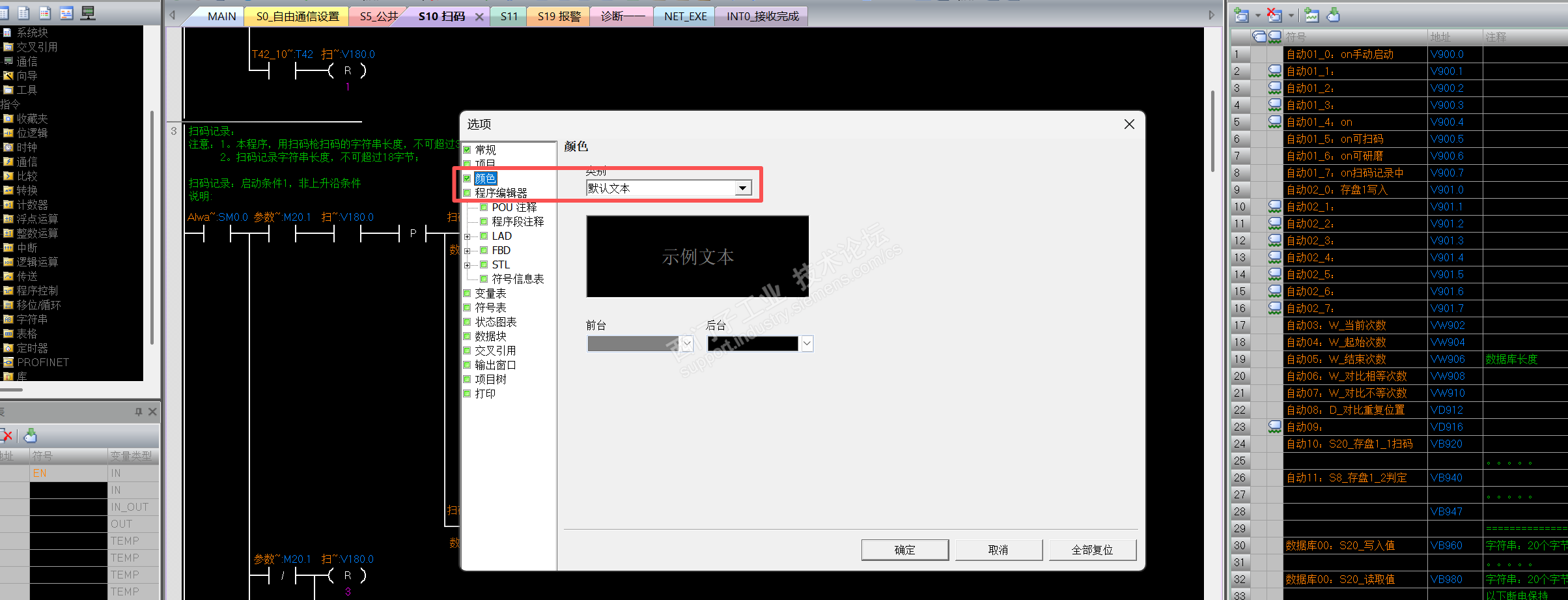Switch to the MAIN tab
Screen dimensions: 1568x600
coord(221,16)
